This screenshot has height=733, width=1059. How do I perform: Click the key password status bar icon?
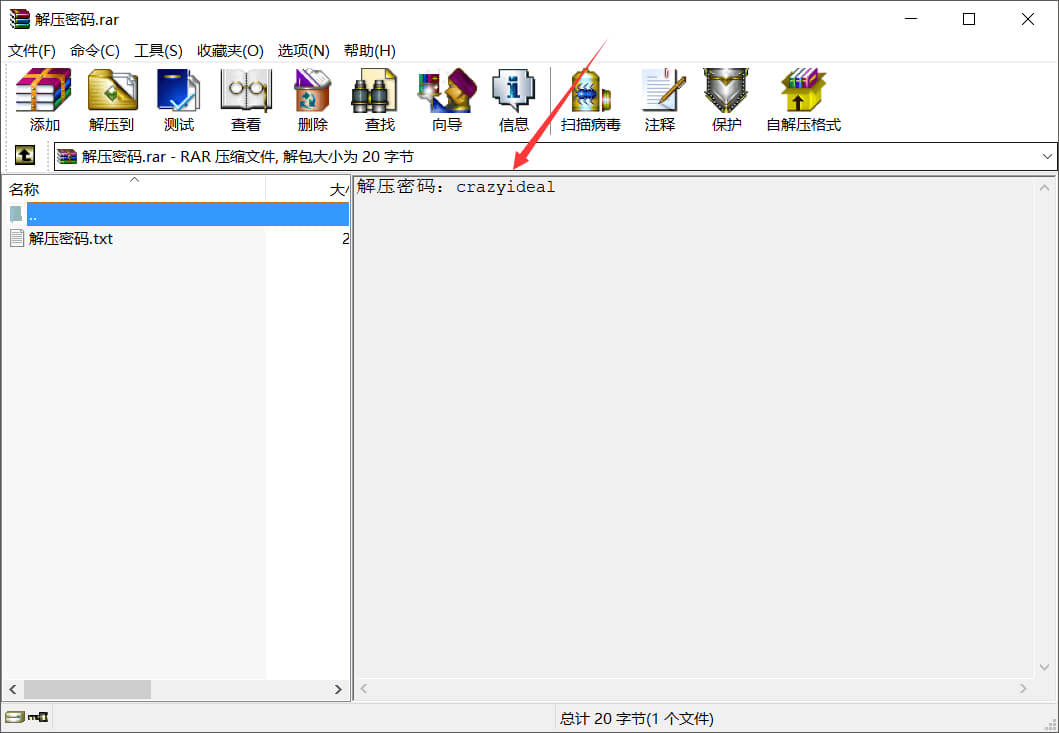(38, 717)
